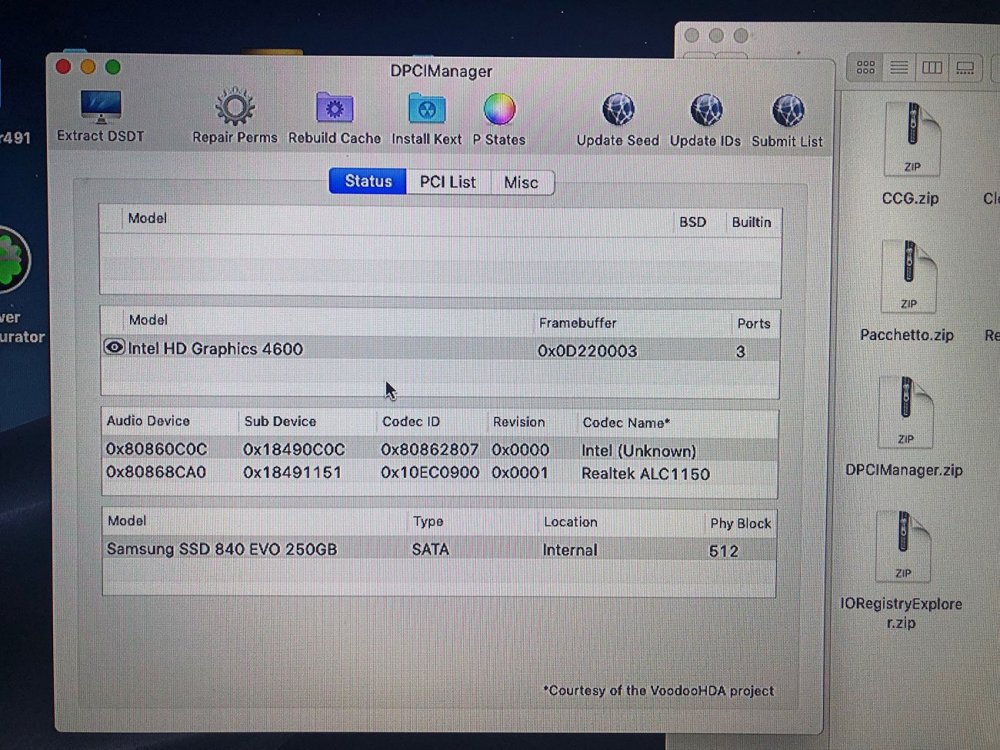Run Repair Perms gear tool
1000x750 pixels.
pos(235,107)
